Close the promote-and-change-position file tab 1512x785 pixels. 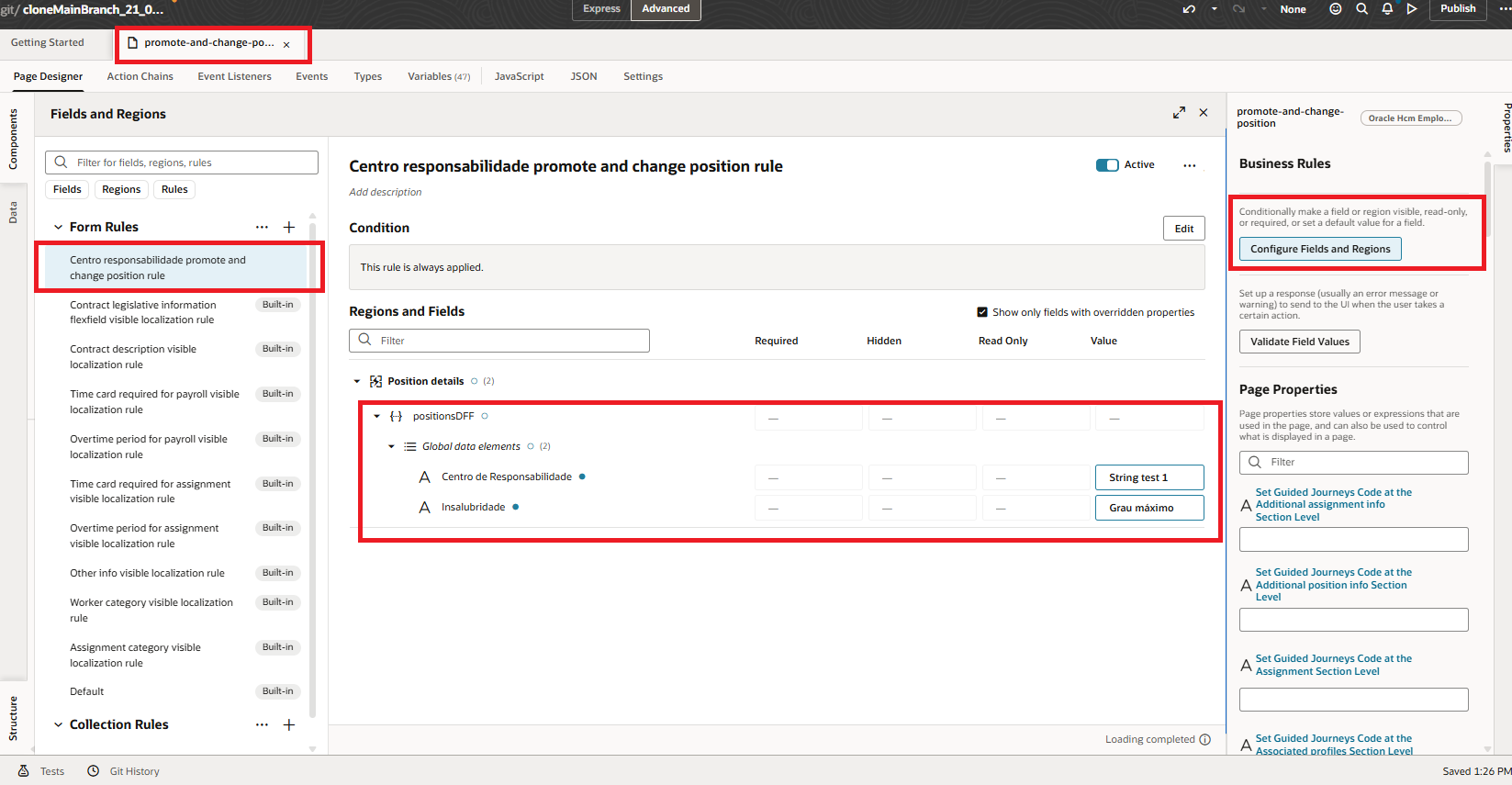[x=286, y=44]
